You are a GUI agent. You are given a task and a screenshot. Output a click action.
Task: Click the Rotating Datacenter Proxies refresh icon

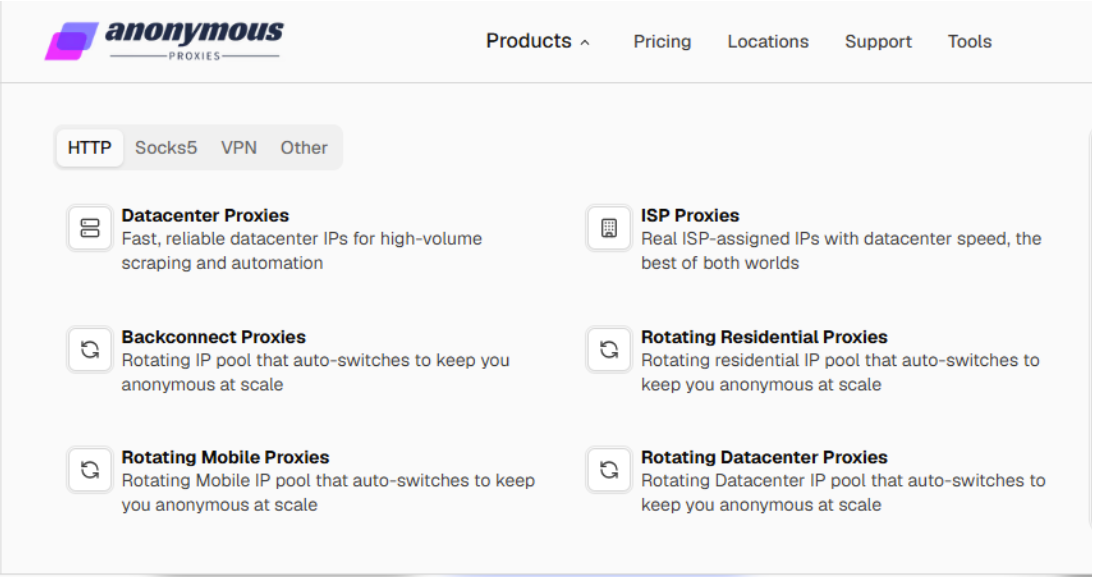(609, 470)
